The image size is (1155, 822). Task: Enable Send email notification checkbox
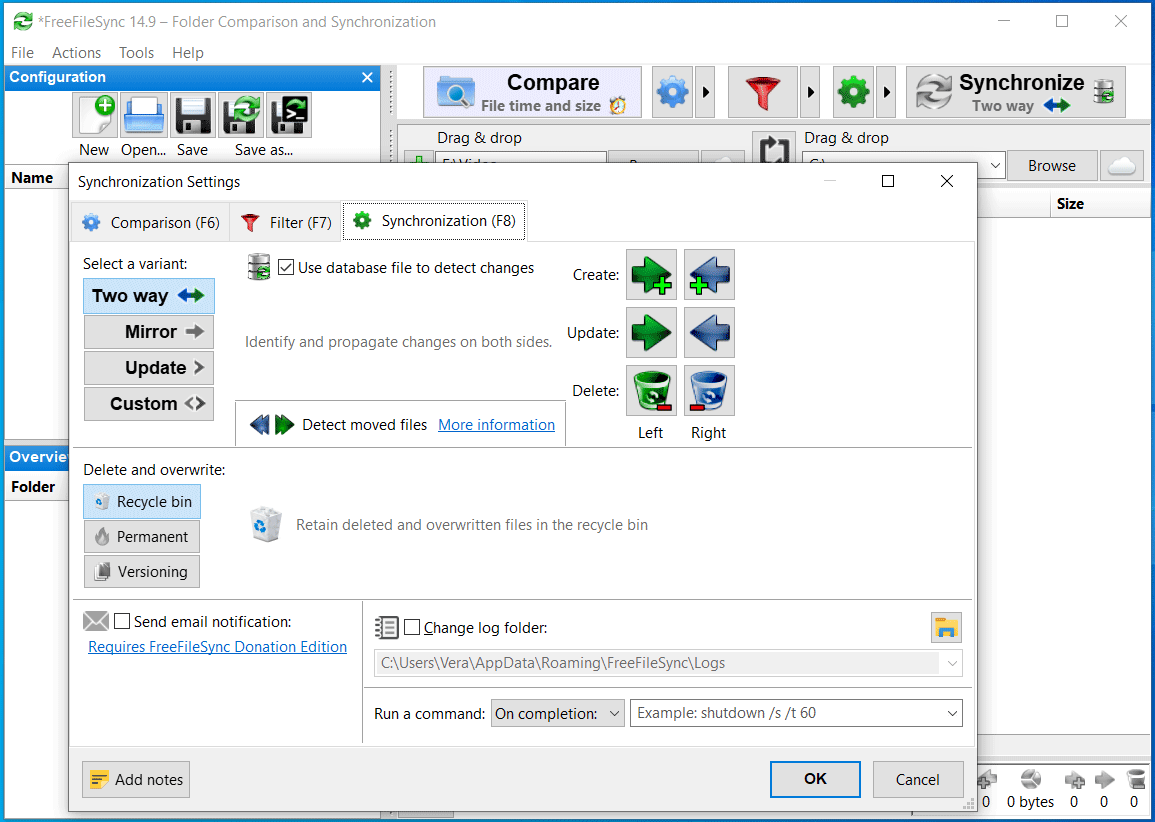(x=122, y=622)
